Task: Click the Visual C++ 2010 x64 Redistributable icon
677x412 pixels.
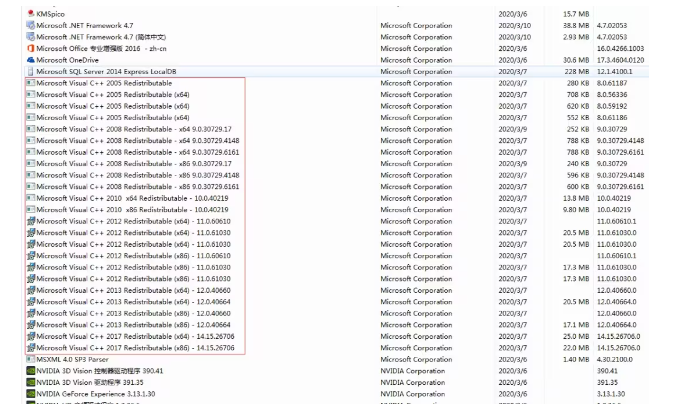Action: 29,198
